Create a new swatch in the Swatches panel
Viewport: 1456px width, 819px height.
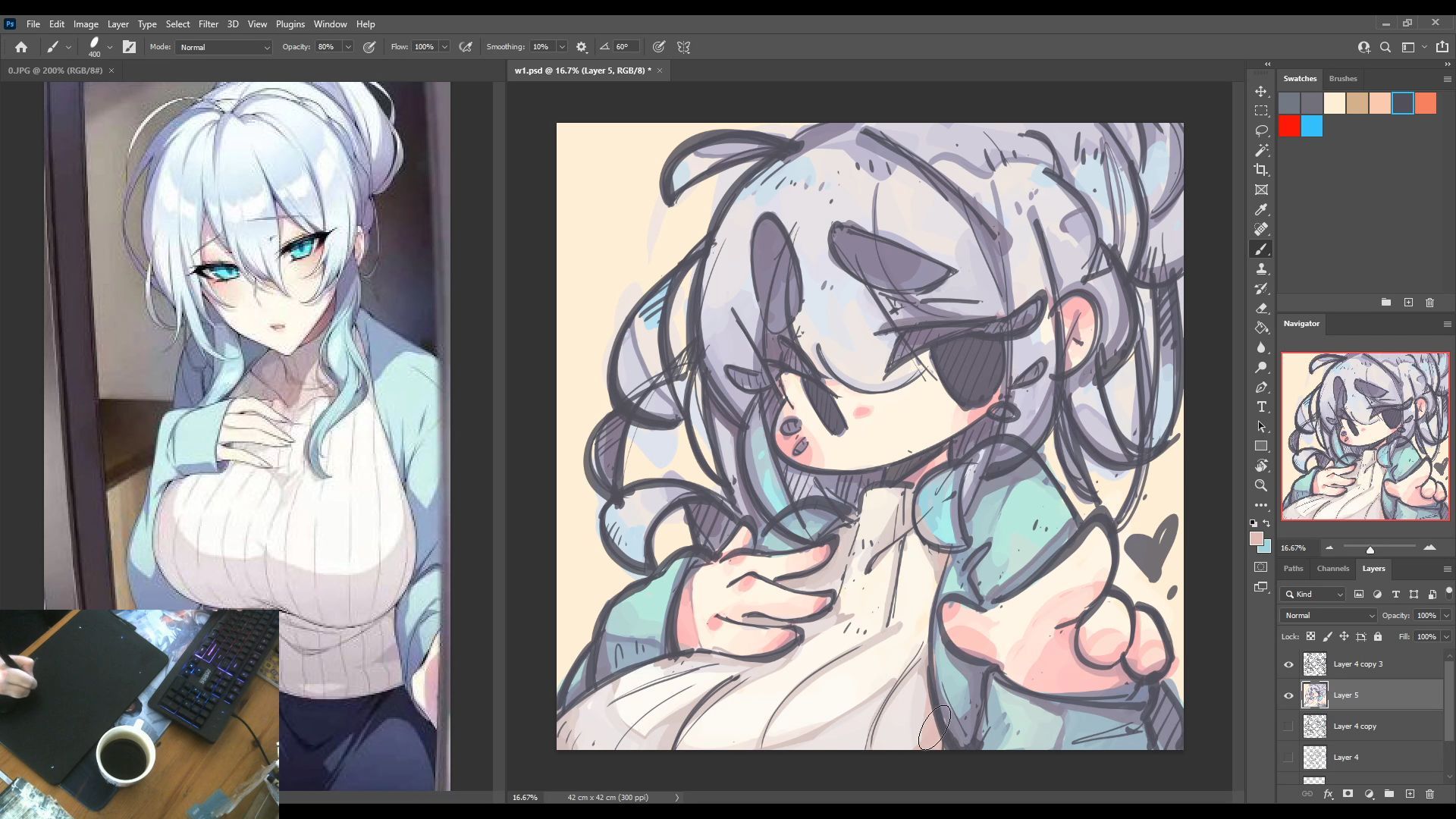(x=1408, y=302)
